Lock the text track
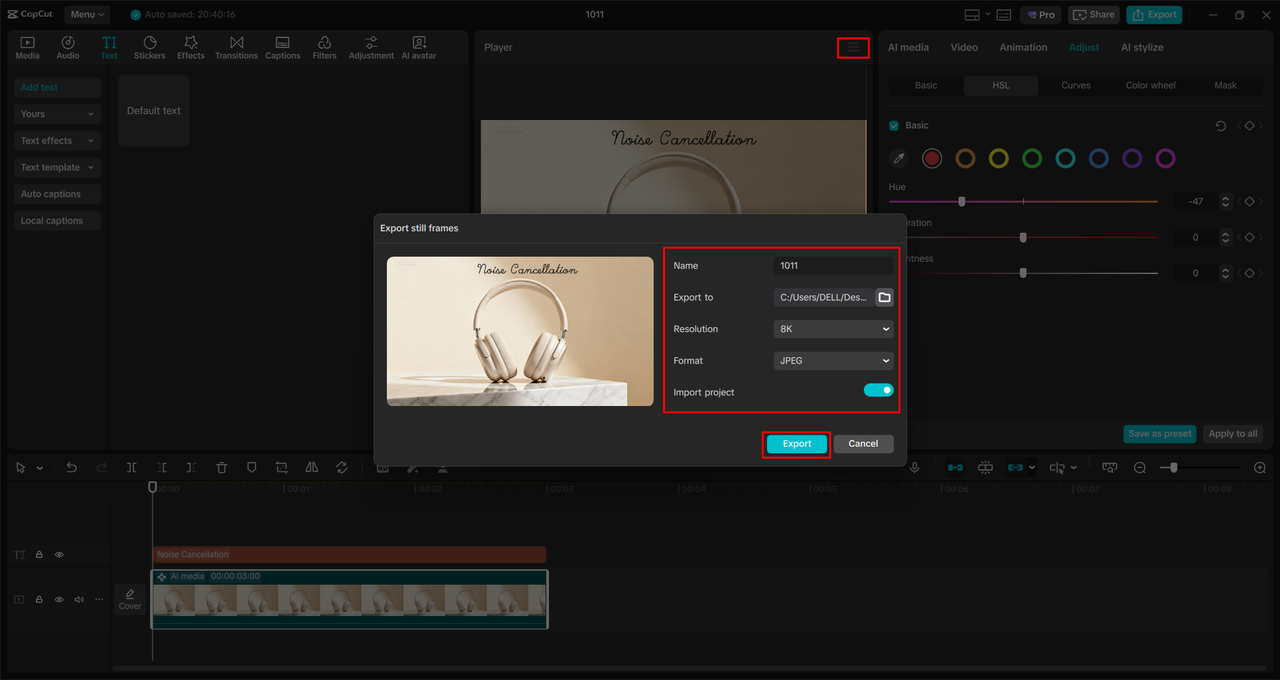The width and height of the screenshot is (1280, 680). click(x=39, y=554)
